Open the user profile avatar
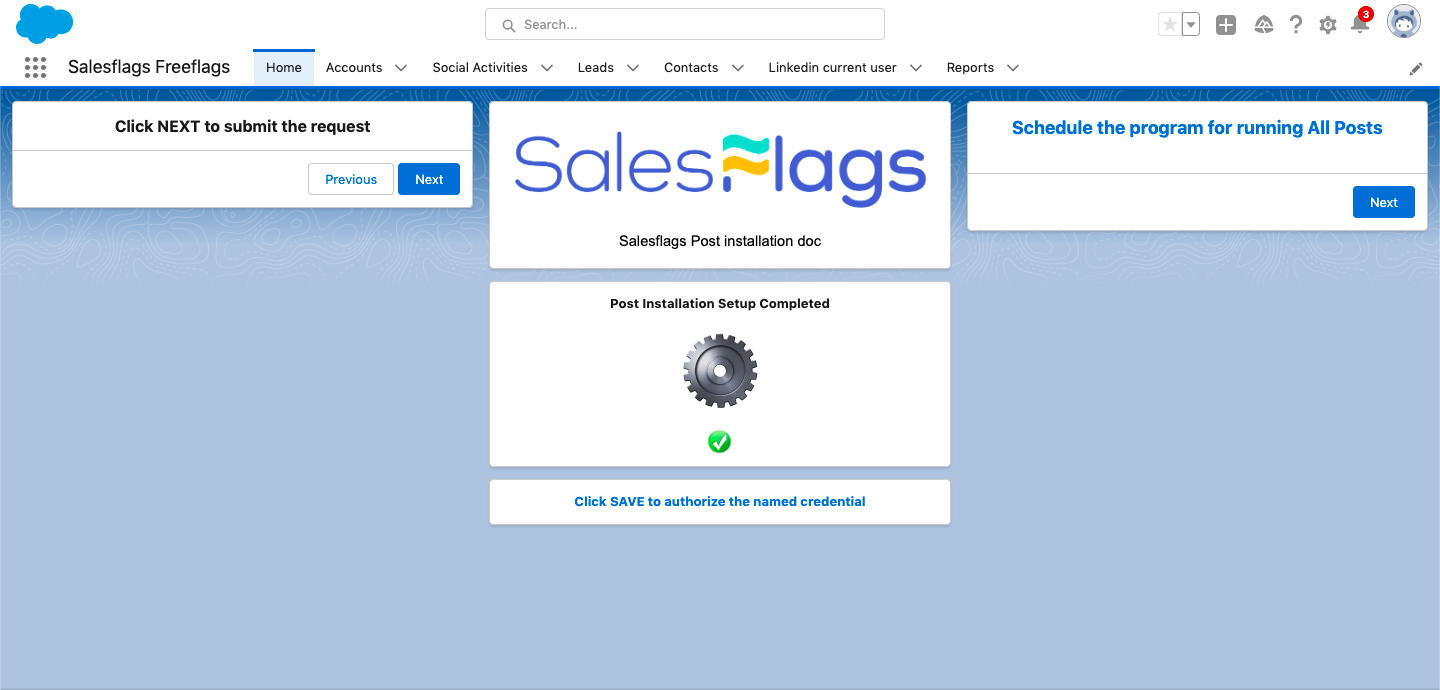The width and height of the screenshot is (1440, 690). (x=1404, y=22)
